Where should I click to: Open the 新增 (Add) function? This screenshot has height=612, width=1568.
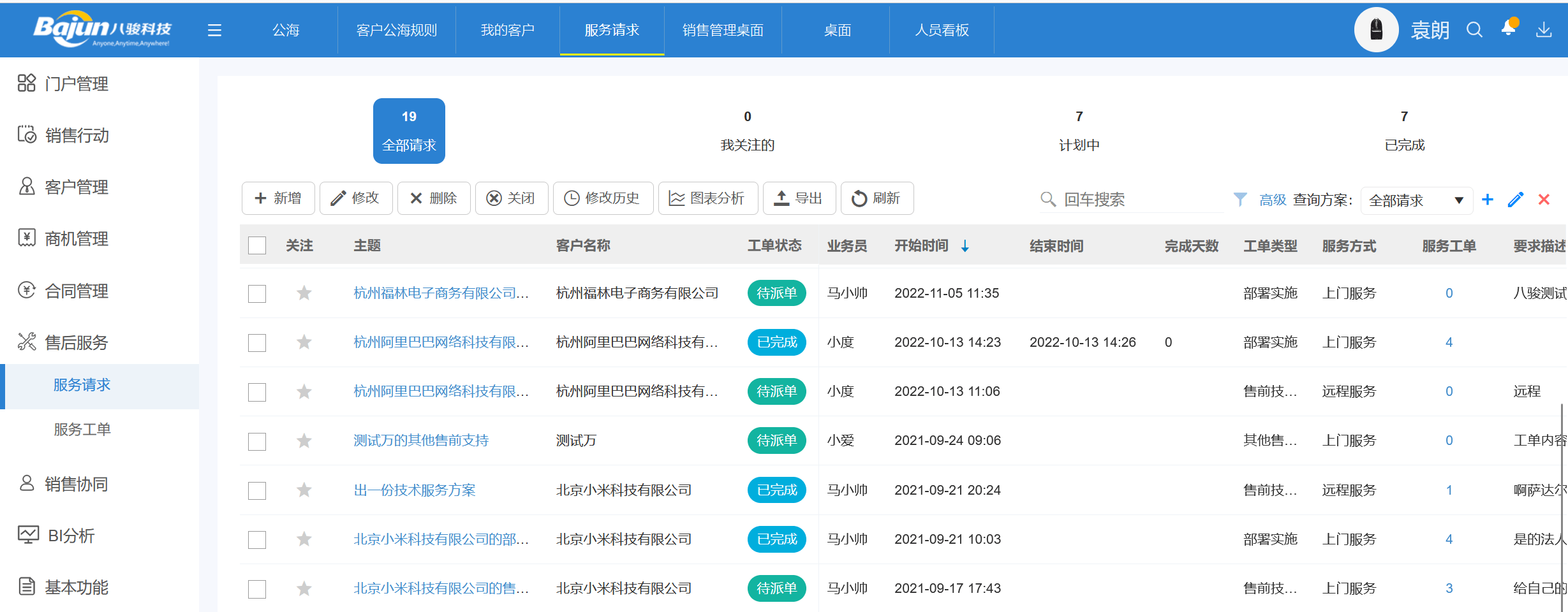[278, 198]
